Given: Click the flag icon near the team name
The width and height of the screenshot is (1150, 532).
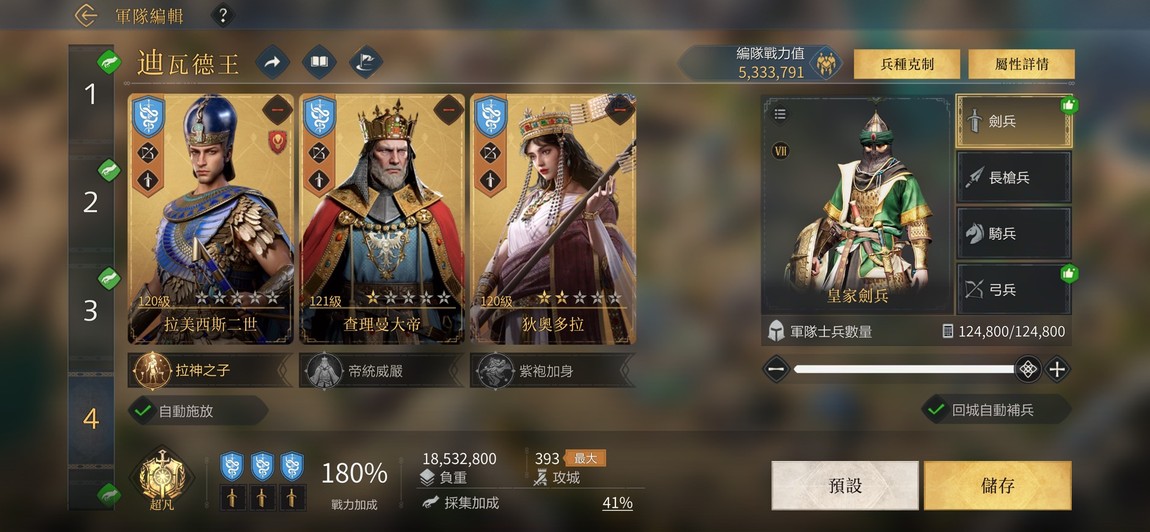Looking at the screenshot, I should click(x=366, y=62).
